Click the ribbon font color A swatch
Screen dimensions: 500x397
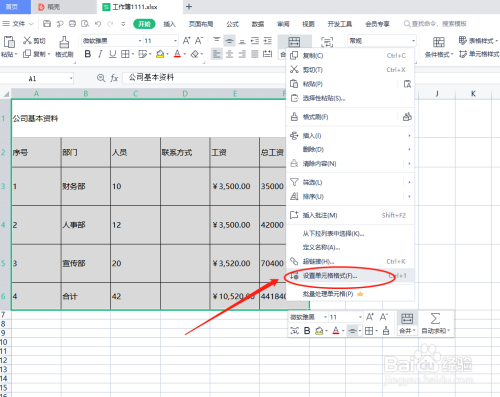click(177, 54)
